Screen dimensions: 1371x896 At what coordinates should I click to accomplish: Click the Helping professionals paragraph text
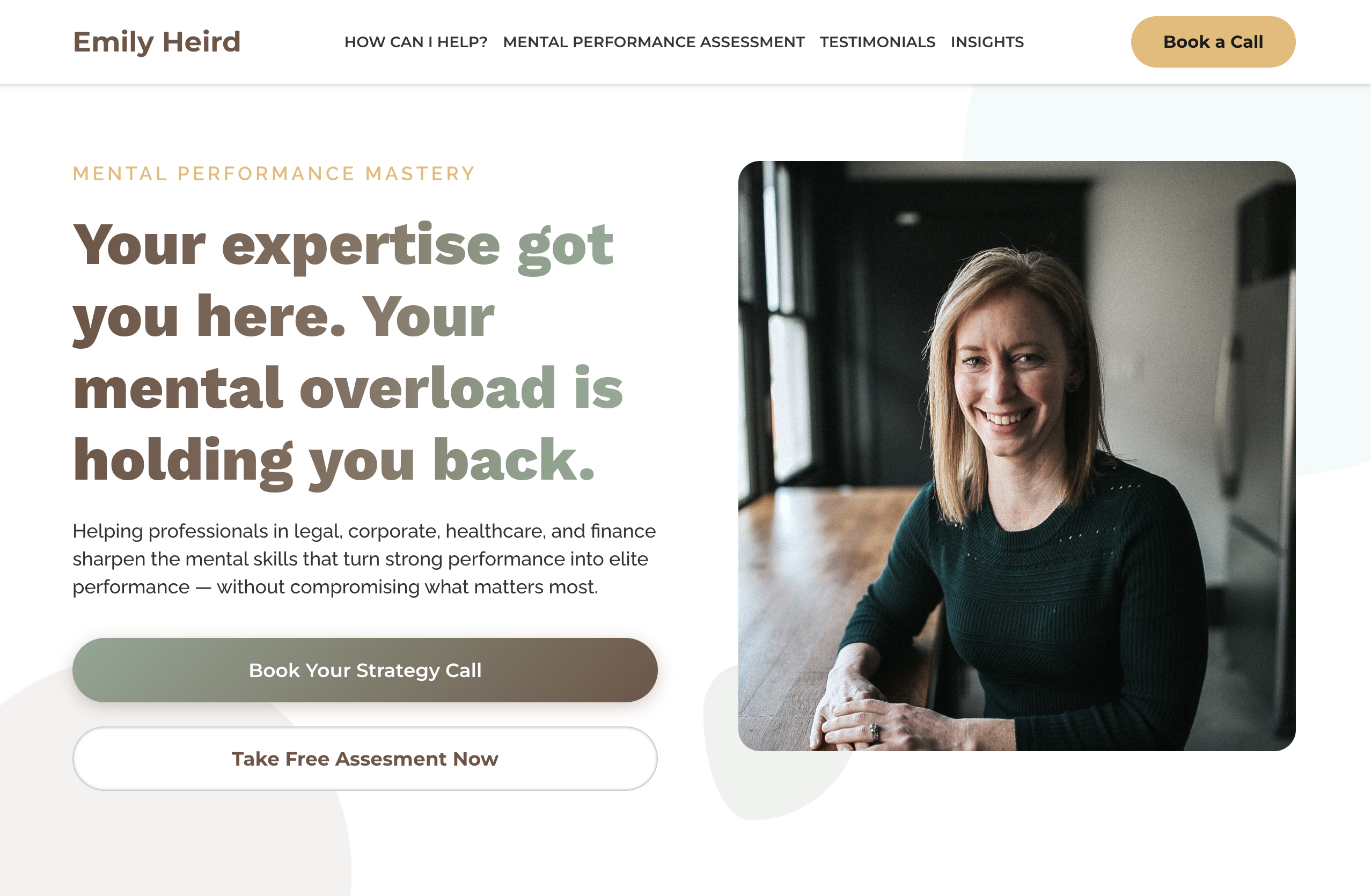tap(364, 559)
